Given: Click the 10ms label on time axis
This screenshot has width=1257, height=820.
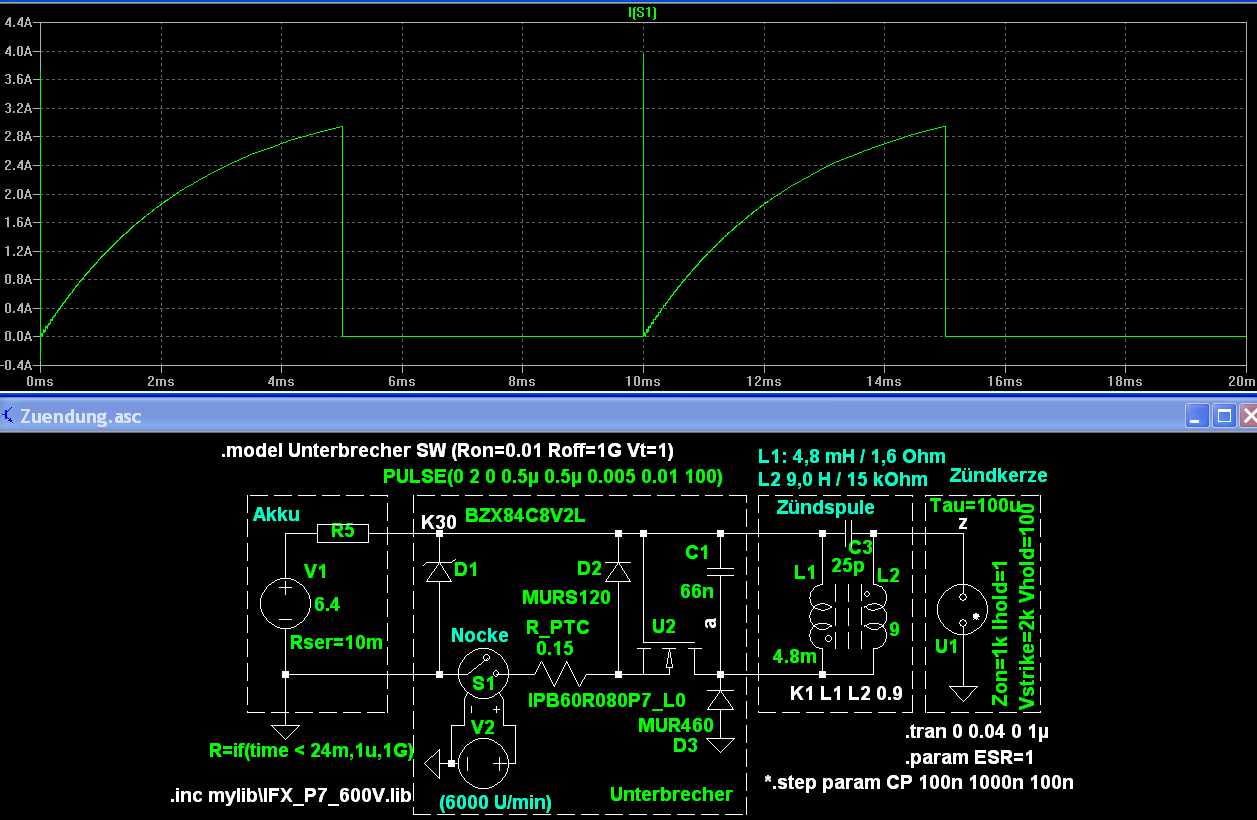Looking at the screenshot, I should click(642, 382).
